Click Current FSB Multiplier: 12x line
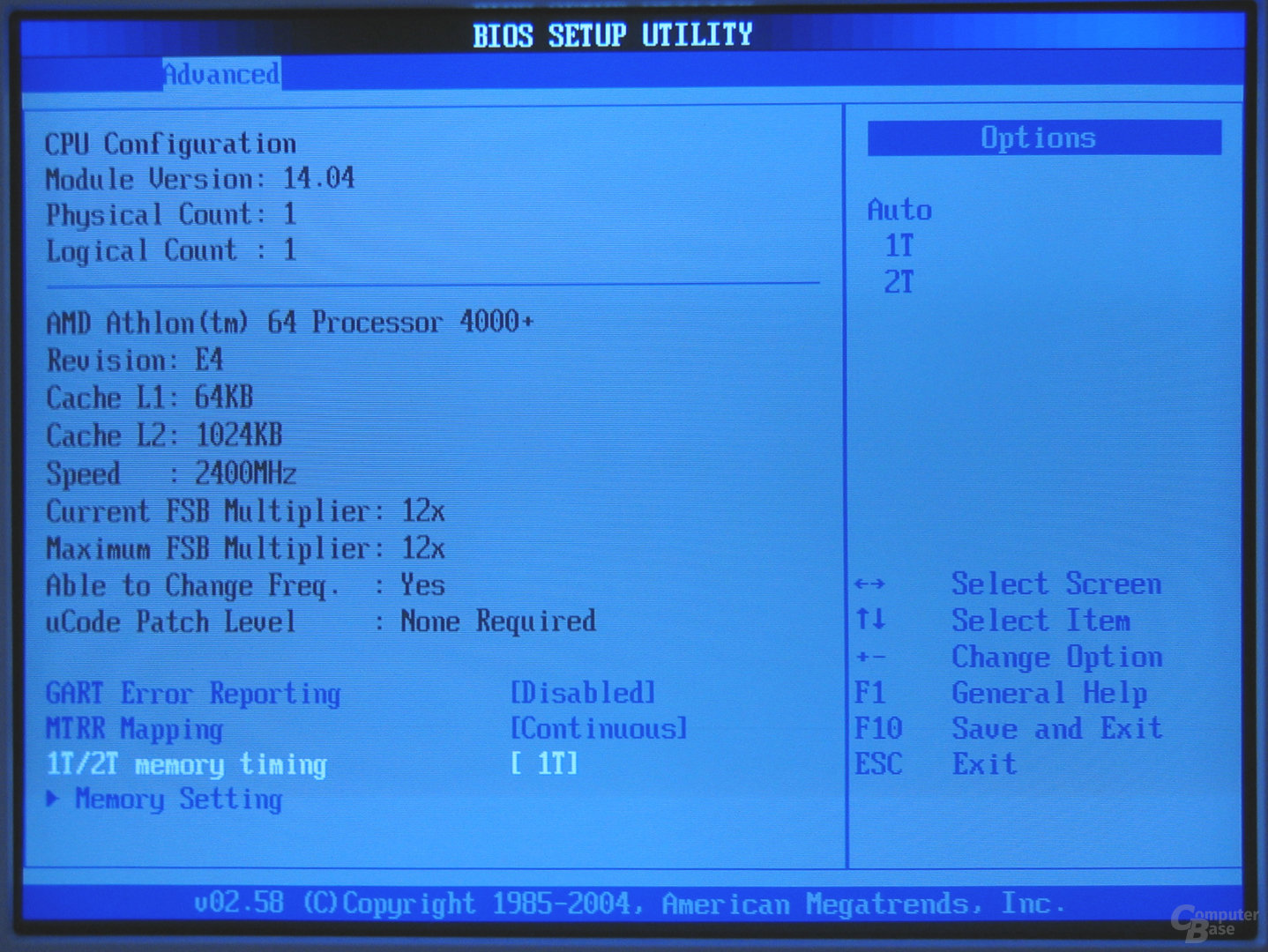 tap(245, 511)
